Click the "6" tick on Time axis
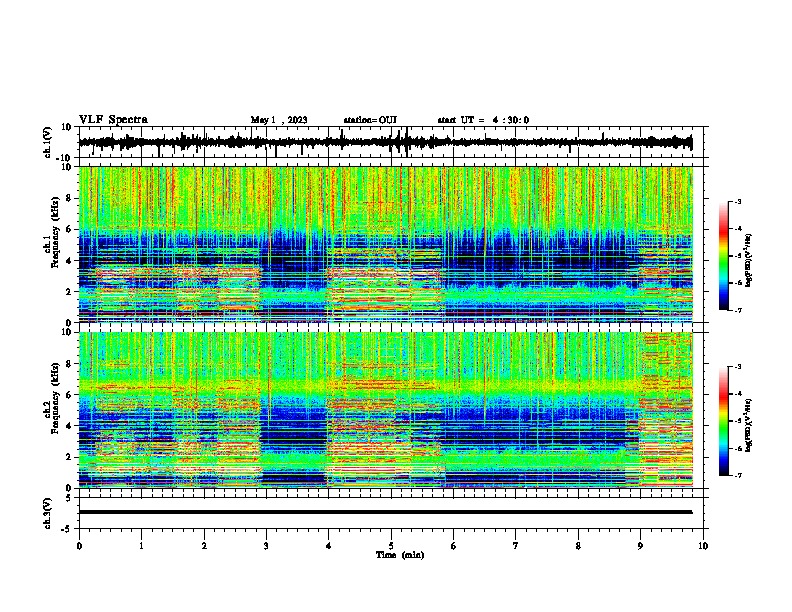The height and width of the screenshot is (612, 792). (454, 546)
